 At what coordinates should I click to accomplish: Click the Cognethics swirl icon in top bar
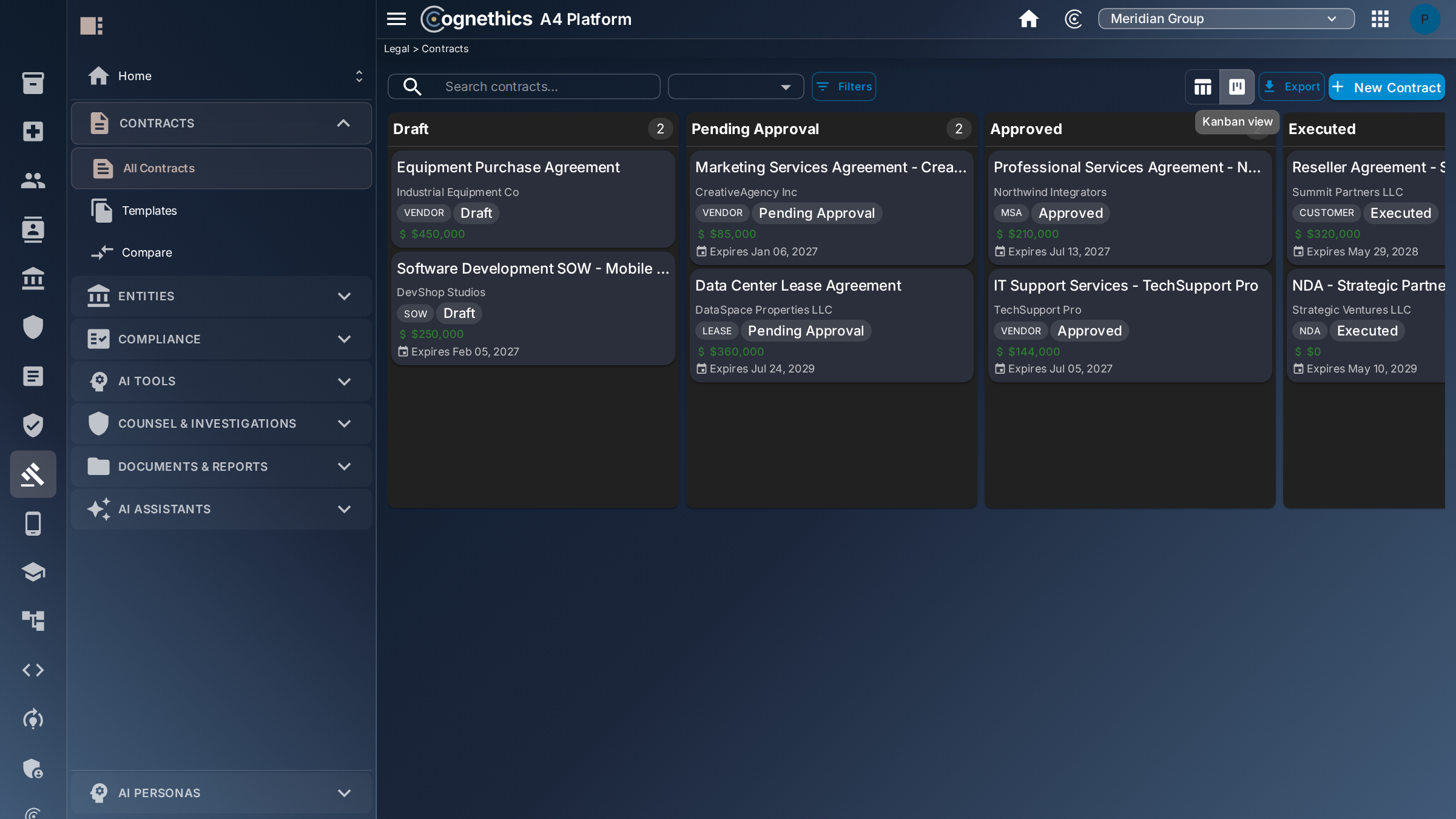1073,19
